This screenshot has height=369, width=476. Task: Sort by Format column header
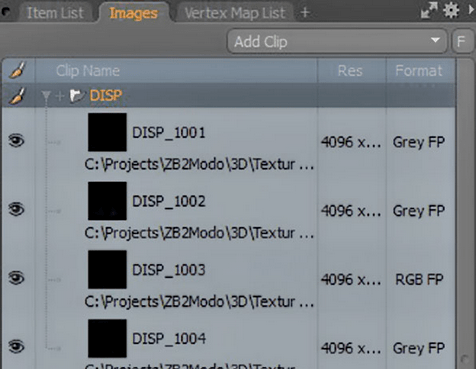[419, 71]
